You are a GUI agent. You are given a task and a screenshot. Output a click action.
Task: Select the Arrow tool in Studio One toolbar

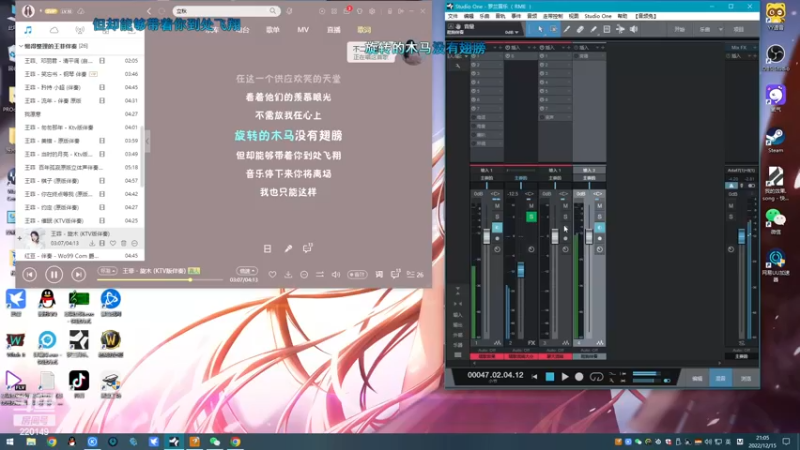540,30
